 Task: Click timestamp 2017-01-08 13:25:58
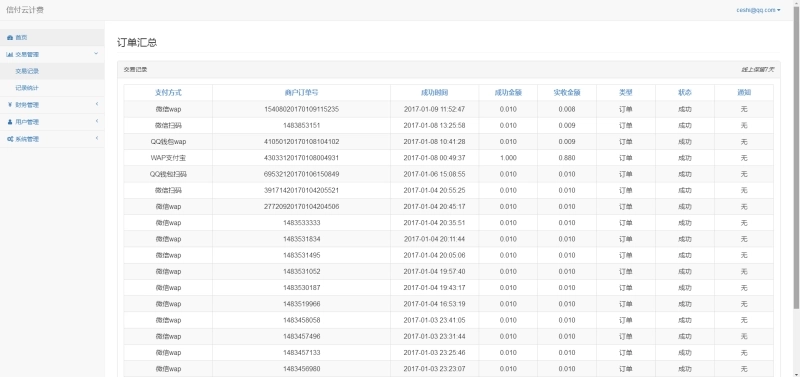pos(434,125)
